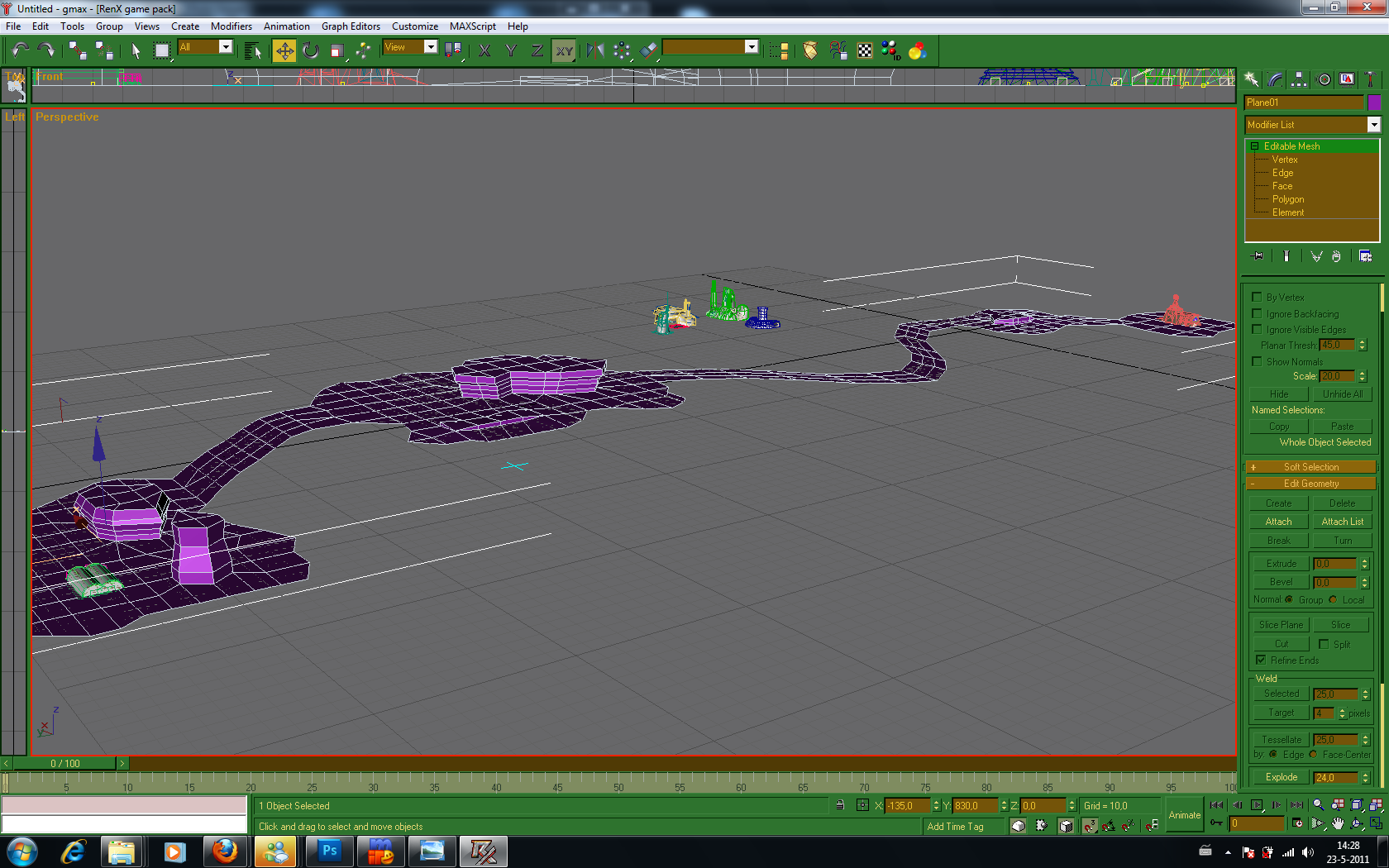Click the Mirror Selected Objects icon
This screenshot has width=1389, height=868.
click(x=595, y=51)
